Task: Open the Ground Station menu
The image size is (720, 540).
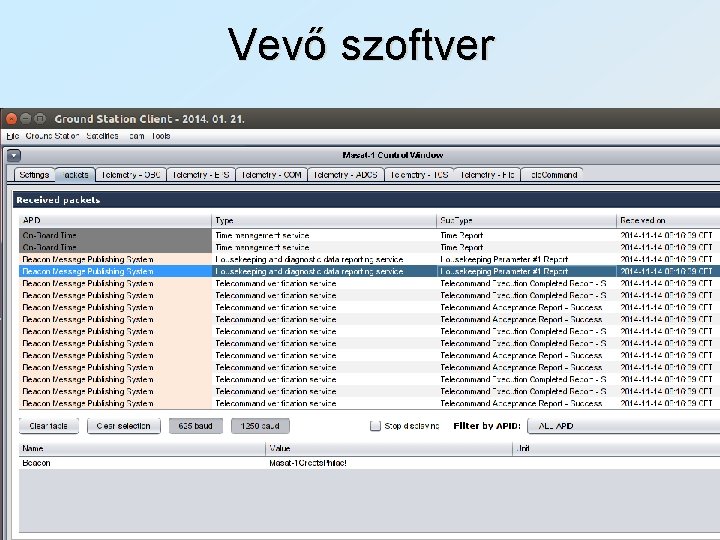Action: tap(52, 136)
